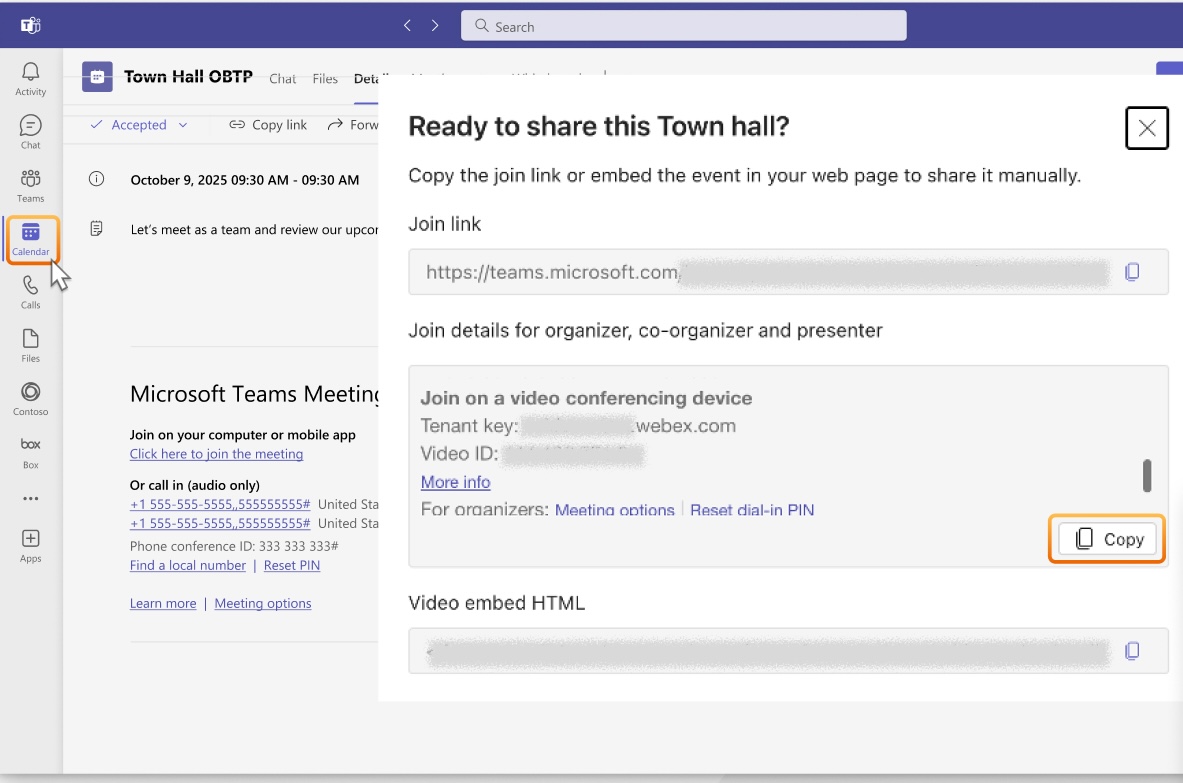Open the Calendar in the sidebar

click(30, 239)
